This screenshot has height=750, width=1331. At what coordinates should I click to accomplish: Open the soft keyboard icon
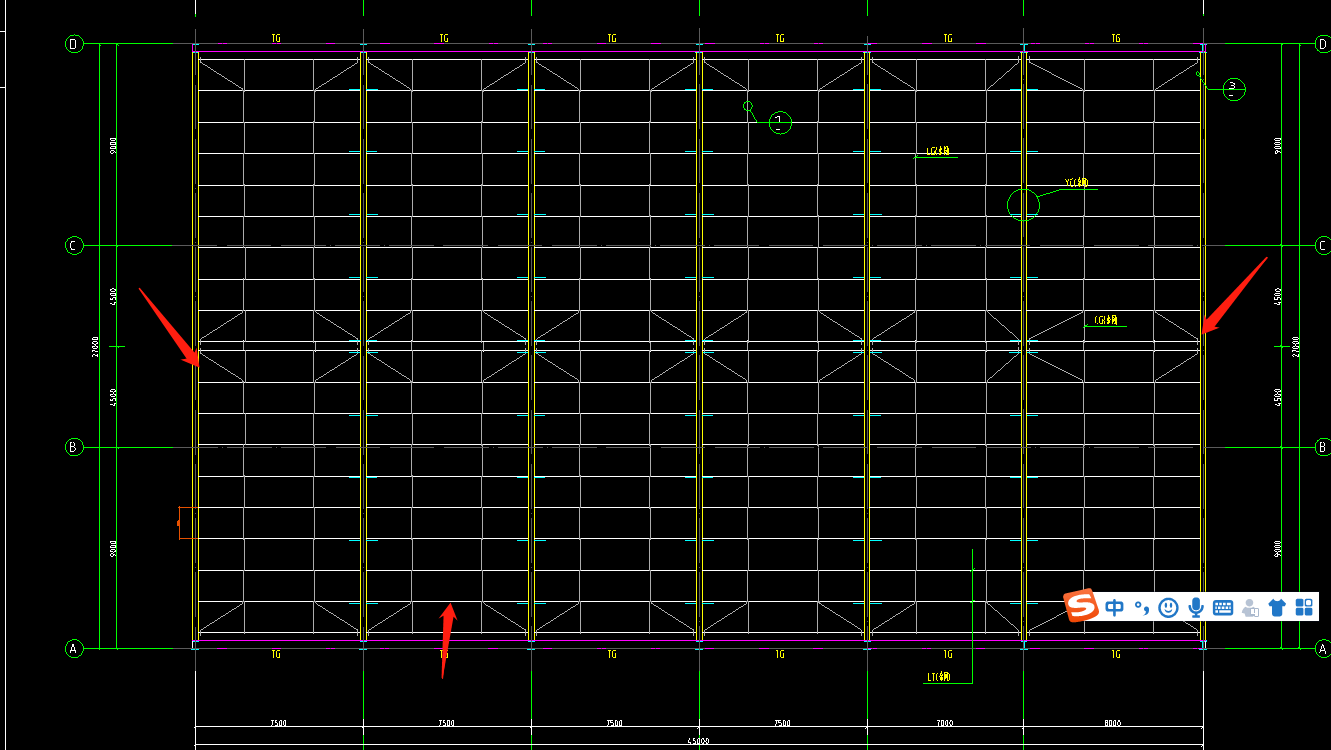[1222, 607]
